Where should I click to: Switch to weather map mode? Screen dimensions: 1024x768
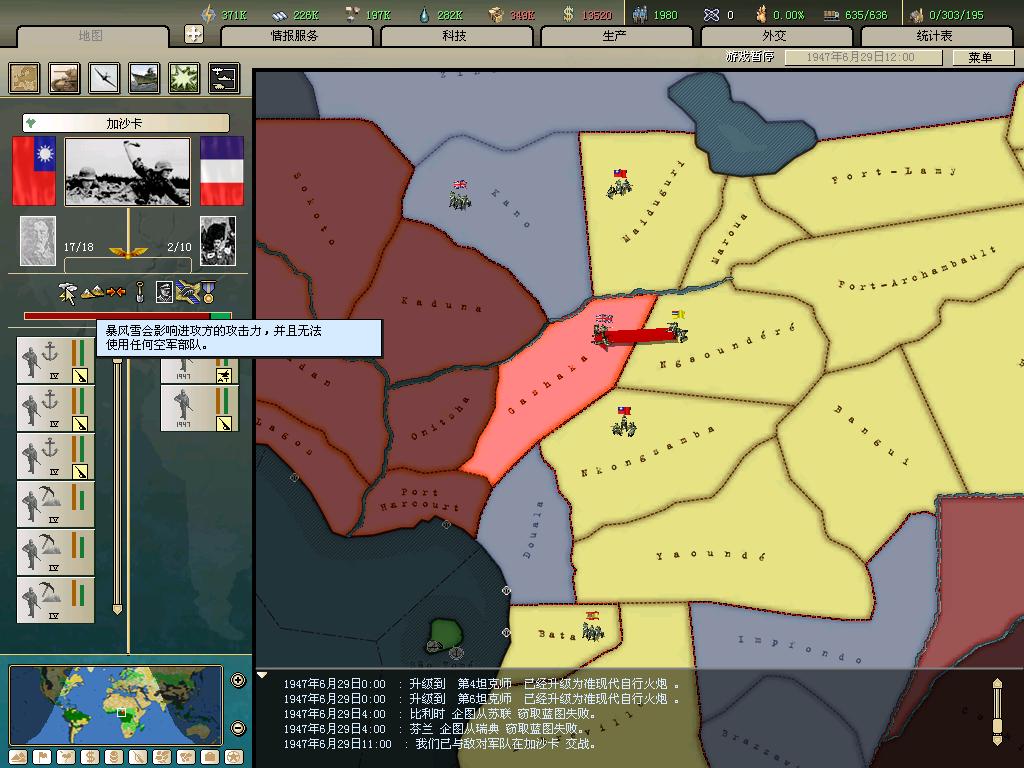[x=66, y=757]
